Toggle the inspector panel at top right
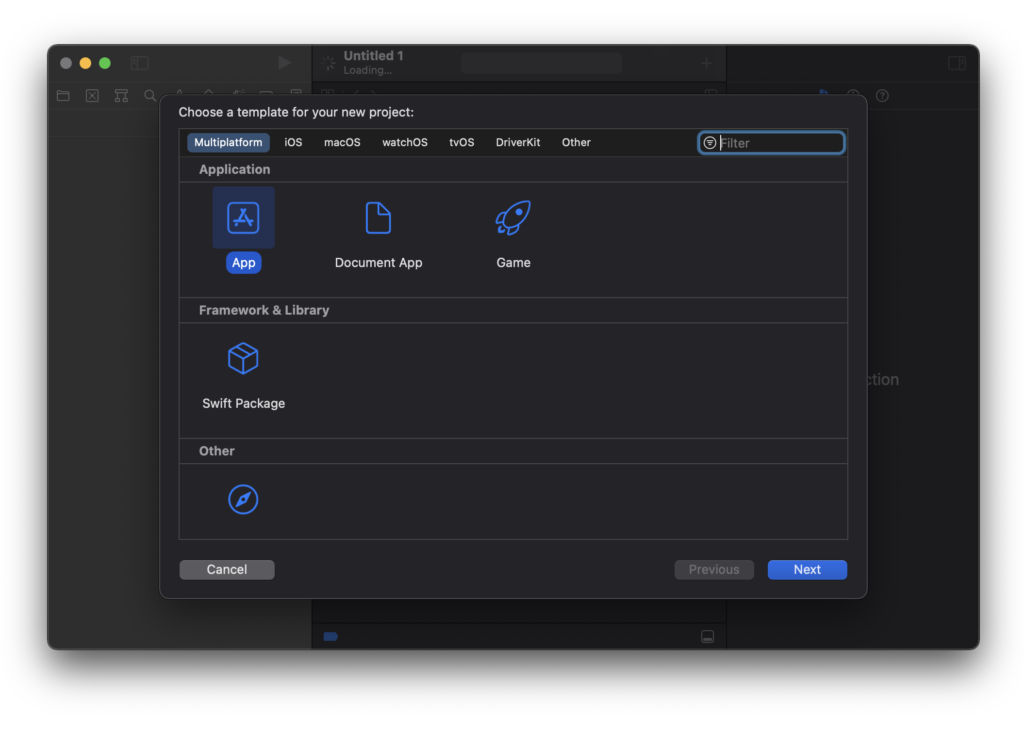The height and width of the screenshot is (737, 1024). click(x=957, y=63)
